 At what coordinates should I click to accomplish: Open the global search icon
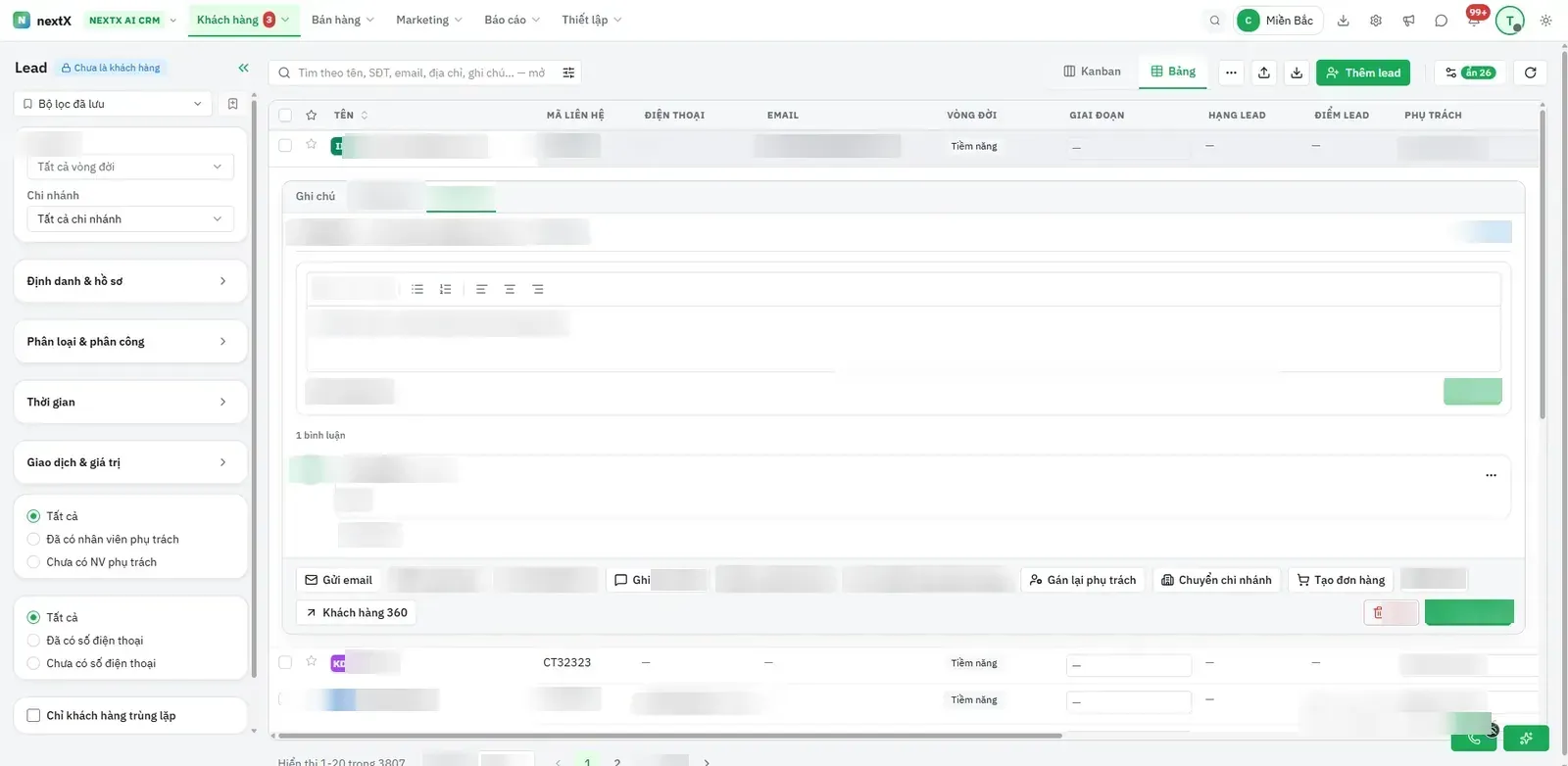(x=1215, y=21)
